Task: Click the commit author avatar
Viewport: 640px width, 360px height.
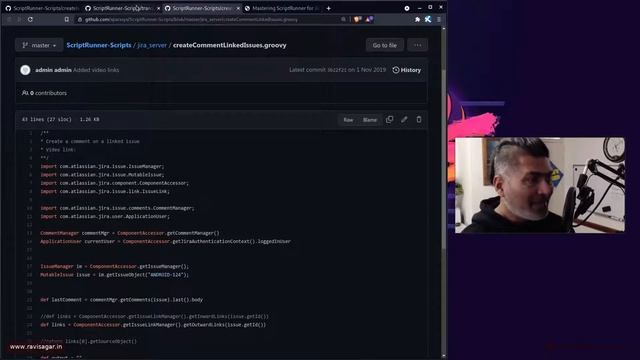Action: click(x=25, y=70)
